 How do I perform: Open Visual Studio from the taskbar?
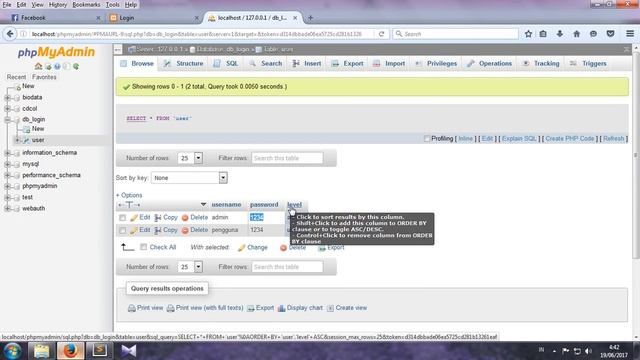point(129,351)
